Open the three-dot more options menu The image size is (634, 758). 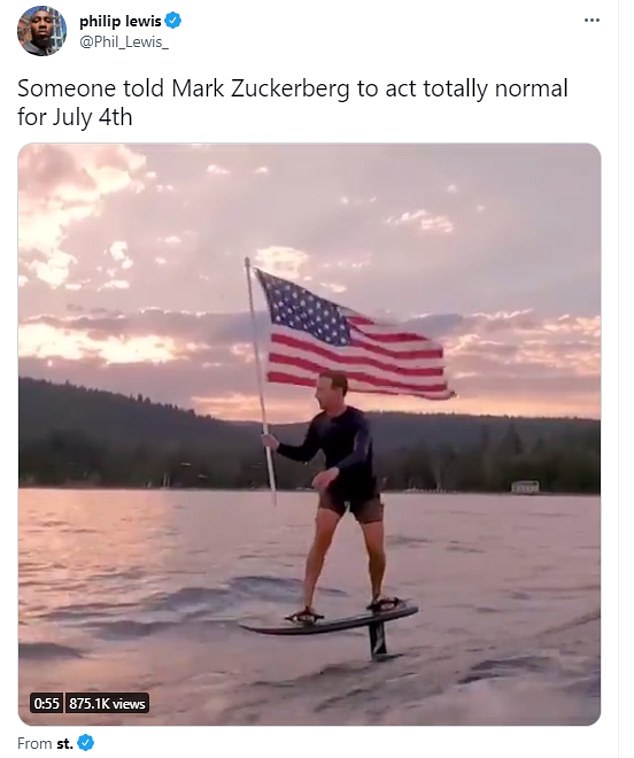point(592,20)
